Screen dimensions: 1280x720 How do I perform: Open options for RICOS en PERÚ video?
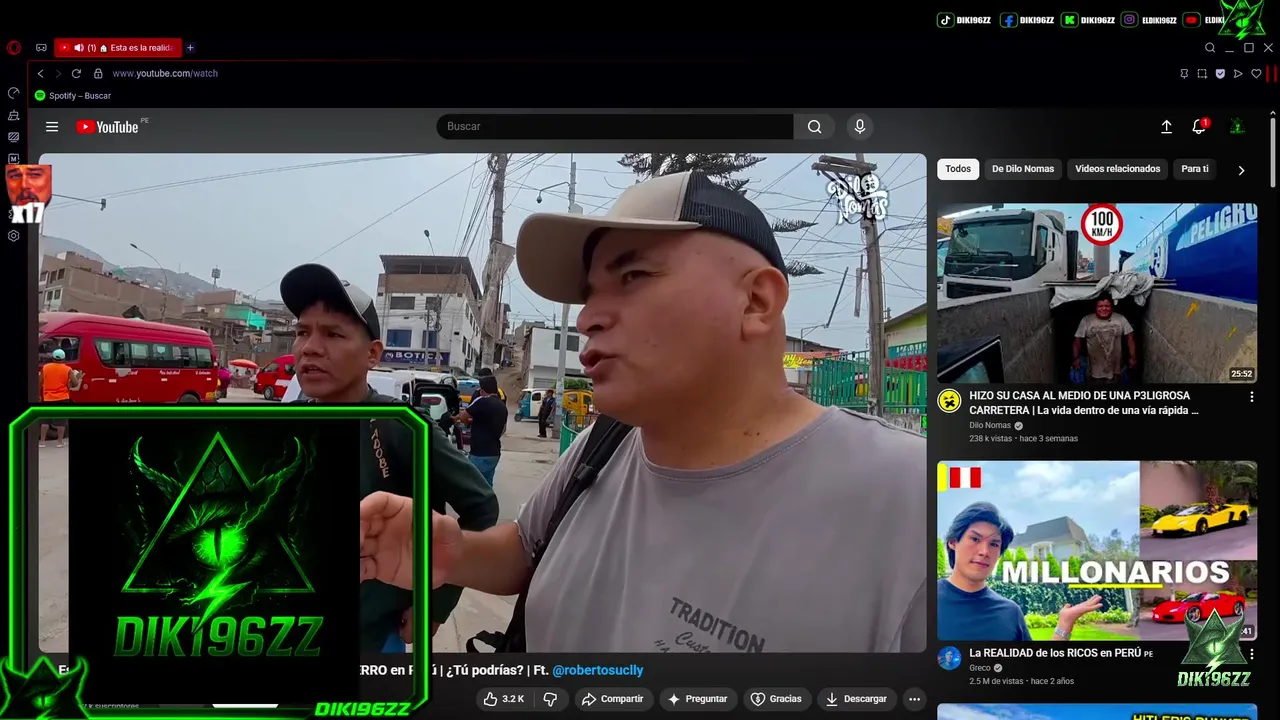(x=1251, y=654)
